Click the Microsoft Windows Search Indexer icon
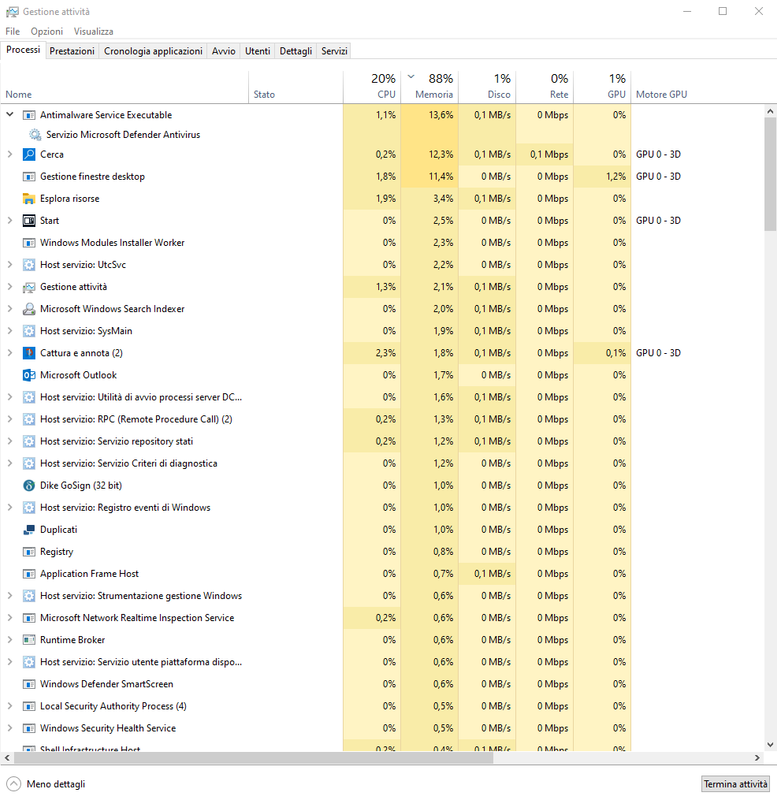The image size is (777, 800). point(29,309)
